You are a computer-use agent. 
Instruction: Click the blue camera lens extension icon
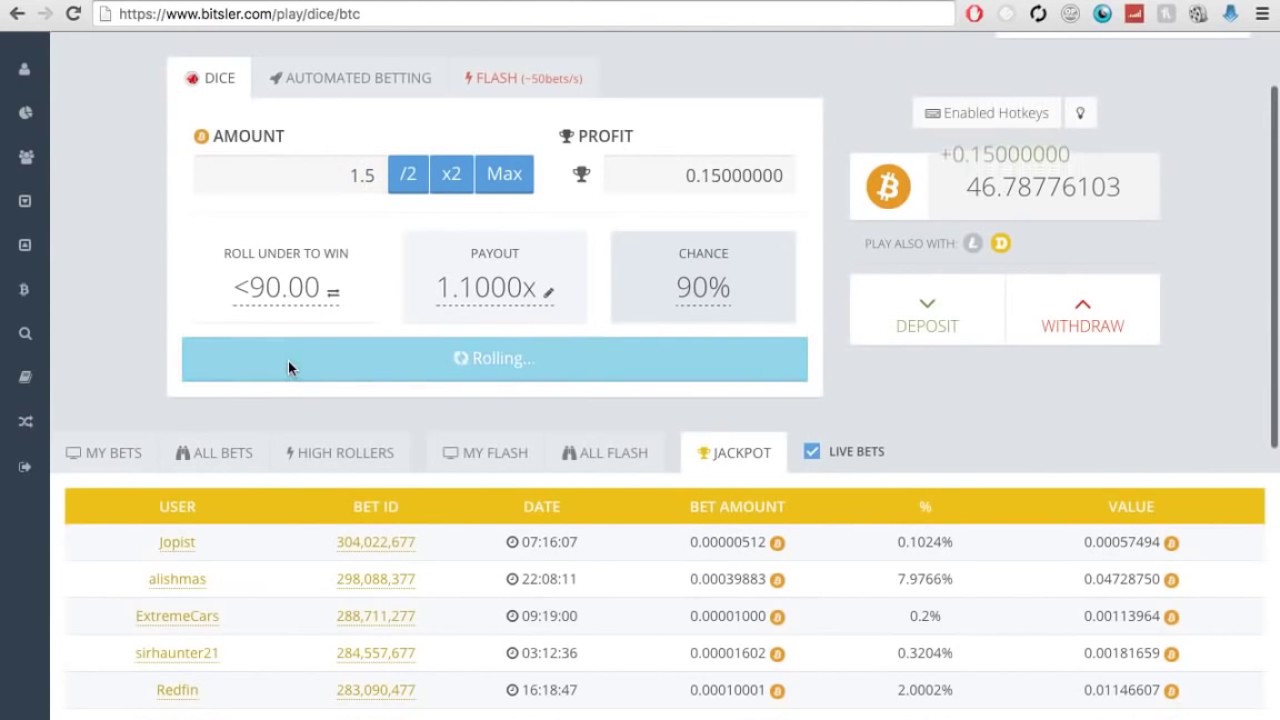pyautogui.click(x=1102, y=14)
